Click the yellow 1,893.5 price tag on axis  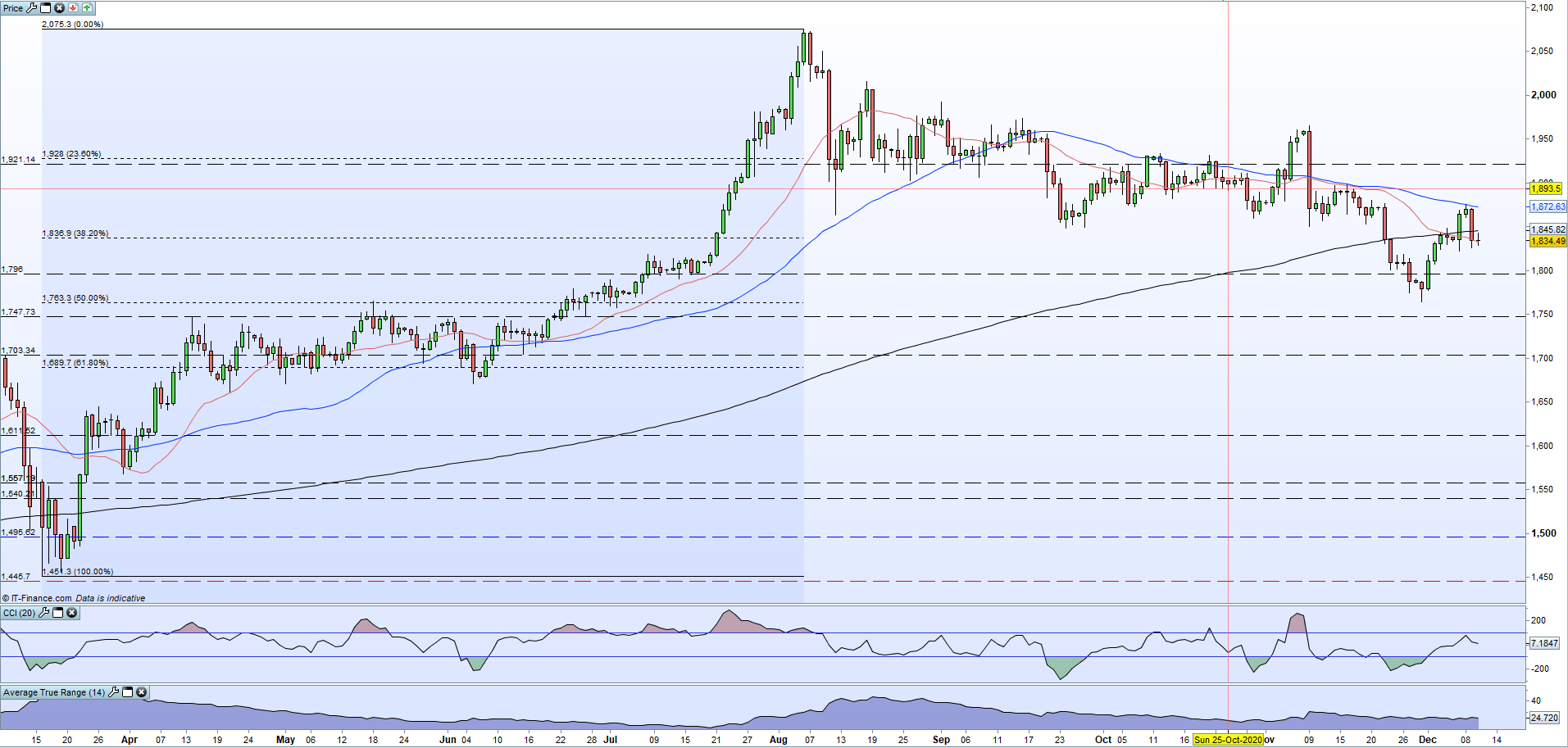(x=1546, y=188)
